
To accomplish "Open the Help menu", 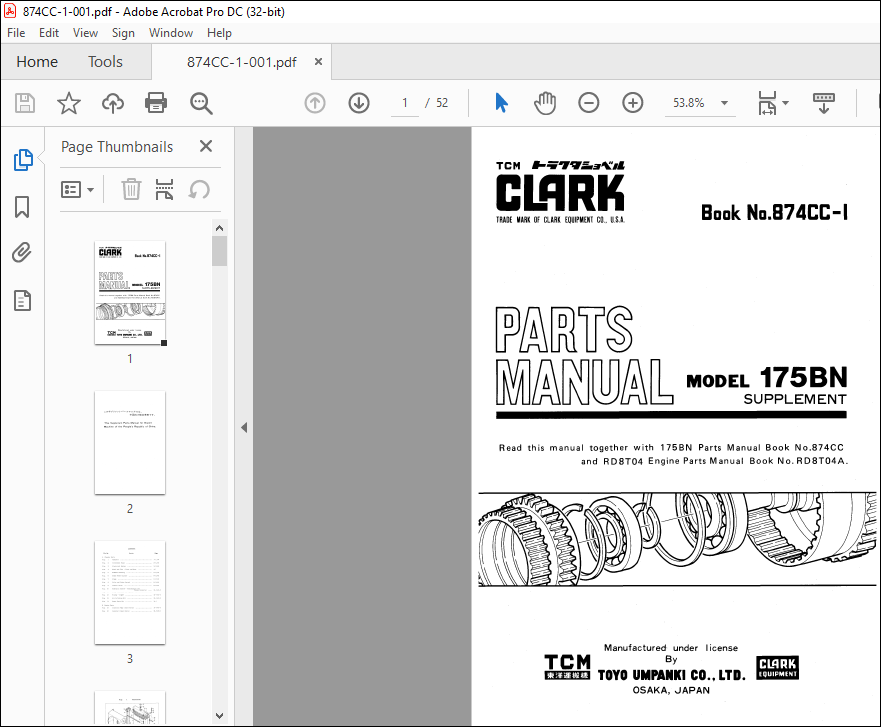I will pyautogui.click(x=219, y=33).
